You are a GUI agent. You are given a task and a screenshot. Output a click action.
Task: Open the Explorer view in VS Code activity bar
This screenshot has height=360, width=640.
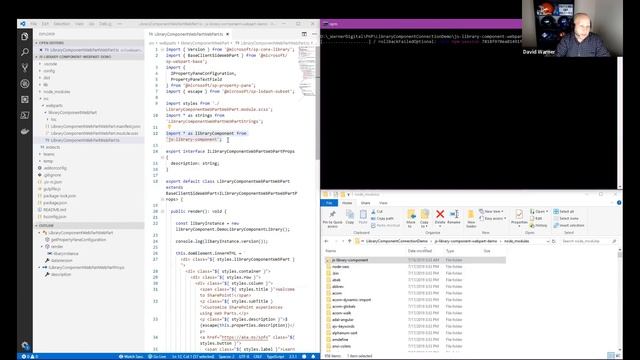[x=24, y=36]
